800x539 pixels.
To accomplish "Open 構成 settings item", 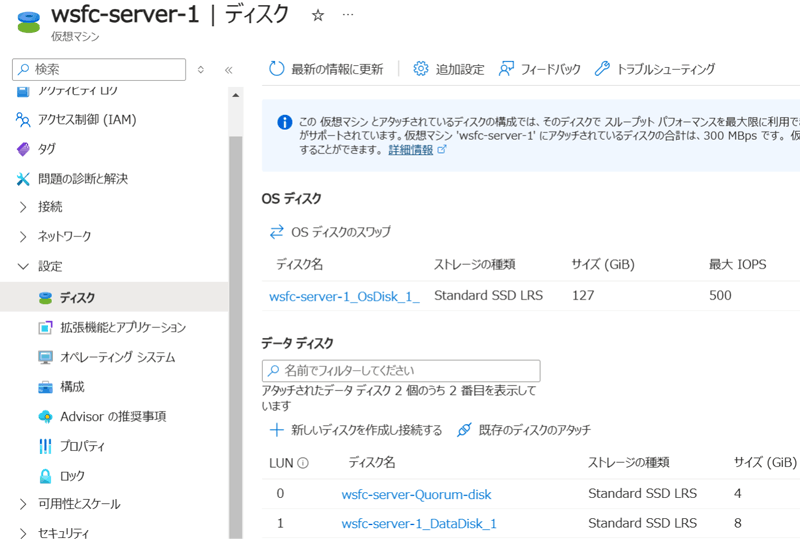I will [61, 386].
